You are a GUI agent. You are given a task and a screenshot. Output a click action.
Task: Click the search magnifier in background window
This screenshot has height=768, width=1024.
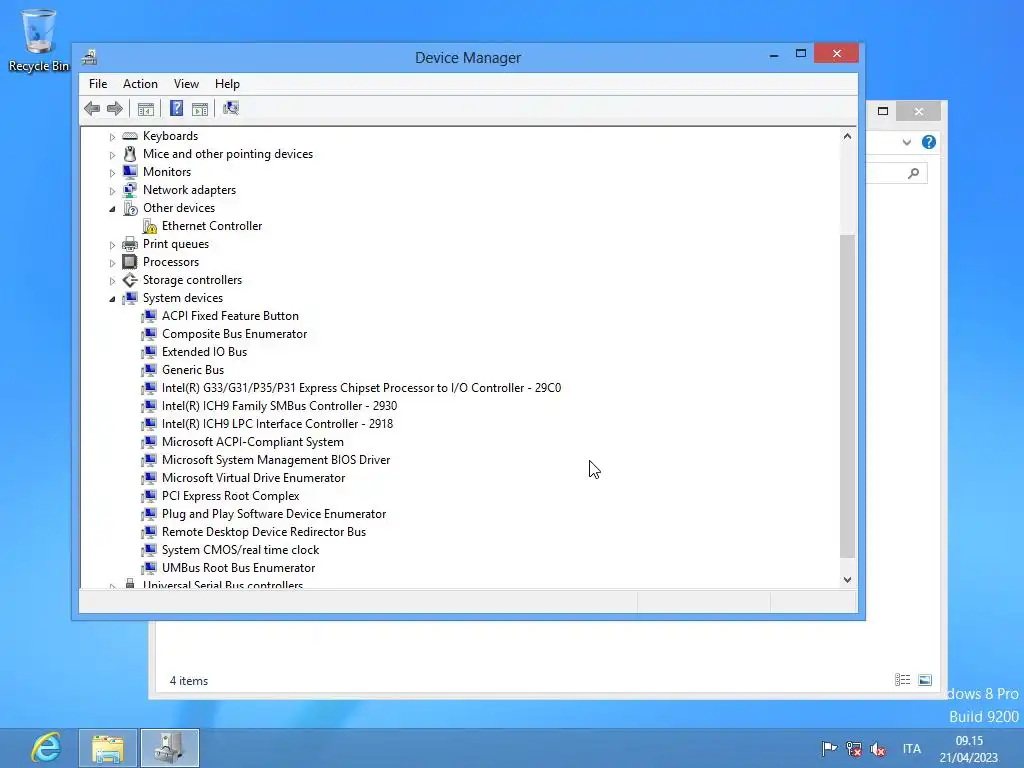(x=914, y=173)
